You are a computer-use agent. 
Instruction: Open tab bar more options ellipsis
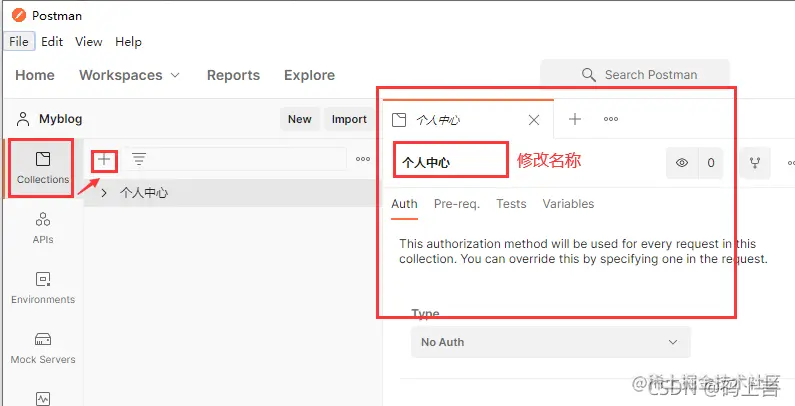[610, 119]
